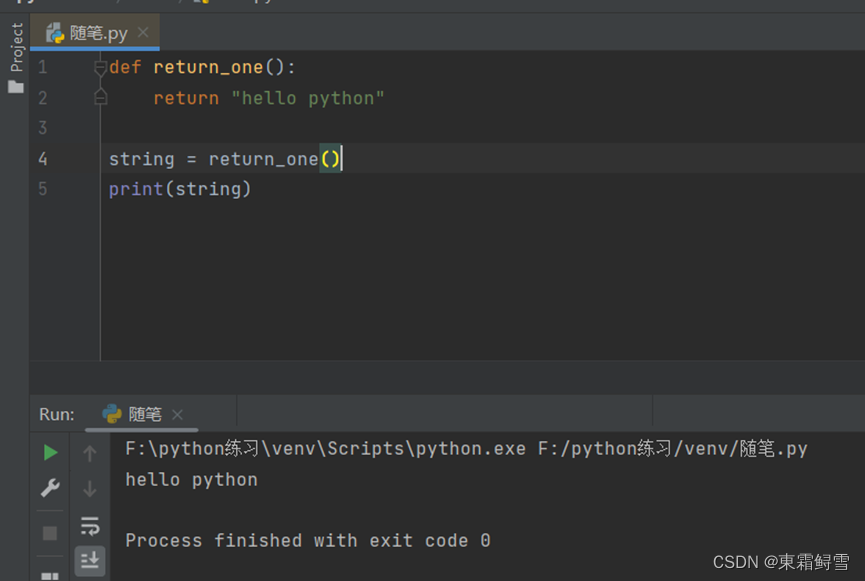Viewport: 865px width, 581px height.
Task: Place cursor in print(string) line
Action: point(180,189)
